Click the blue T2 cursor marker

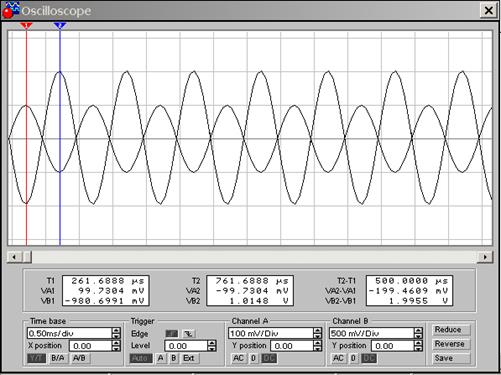pos(60,26)
